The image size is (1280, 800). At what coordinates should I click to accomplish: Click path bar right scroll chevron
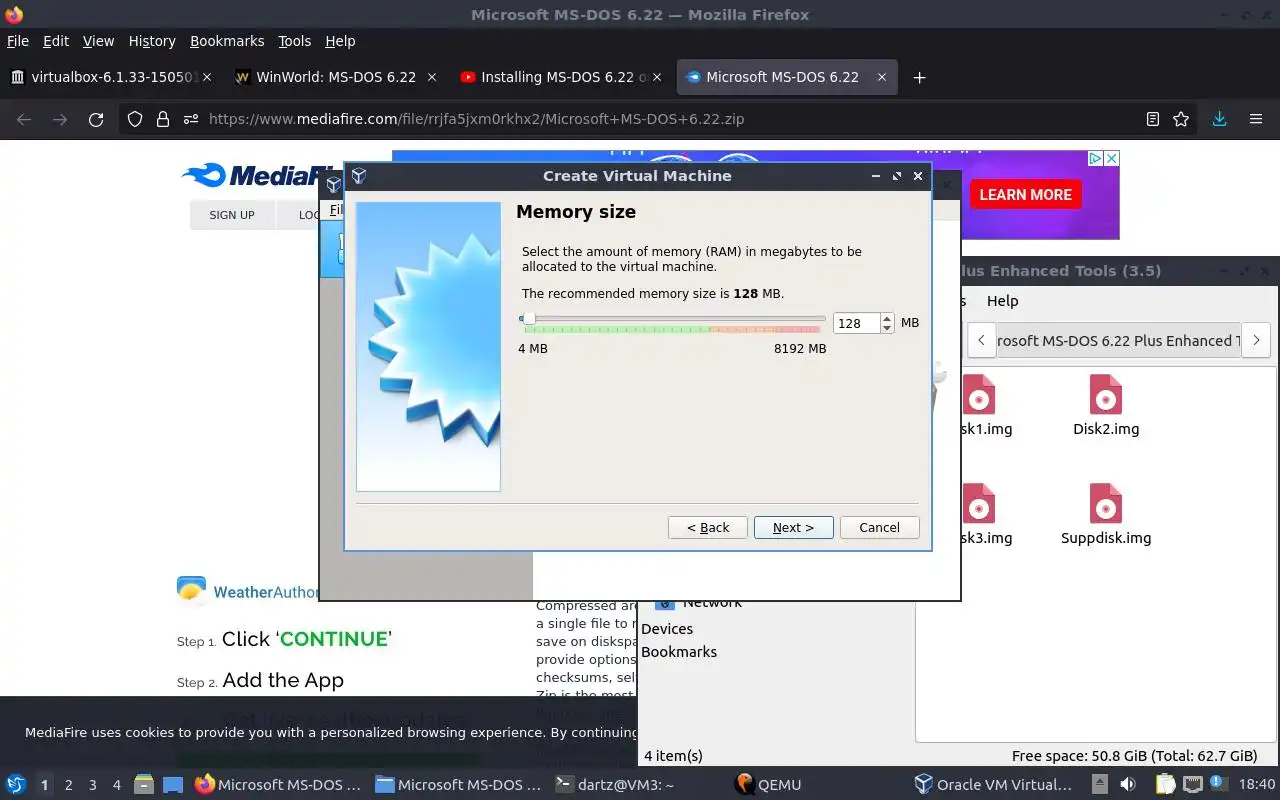click(1256, 340)
